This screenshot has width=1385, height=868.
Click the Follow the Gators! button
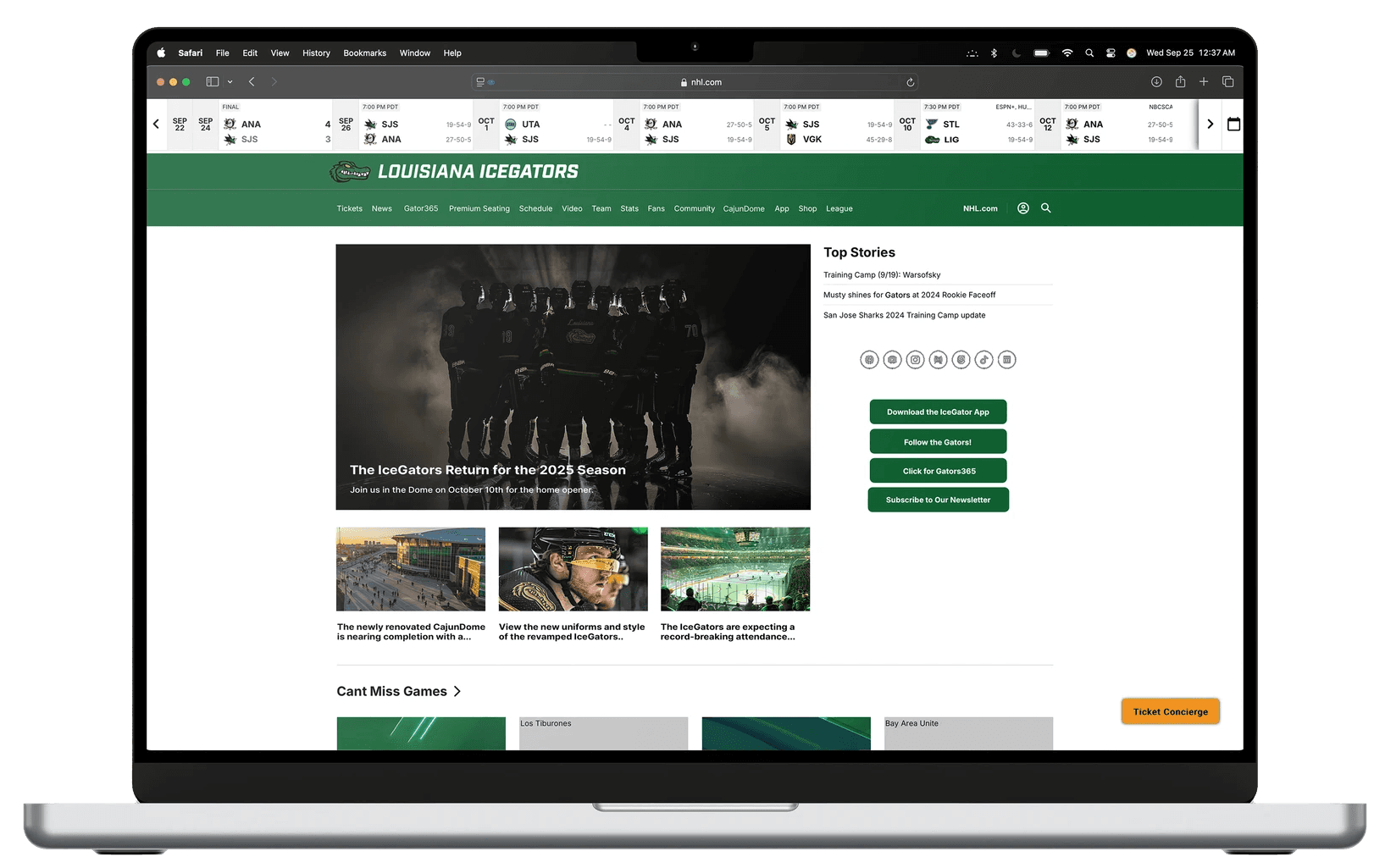(938, 442)
